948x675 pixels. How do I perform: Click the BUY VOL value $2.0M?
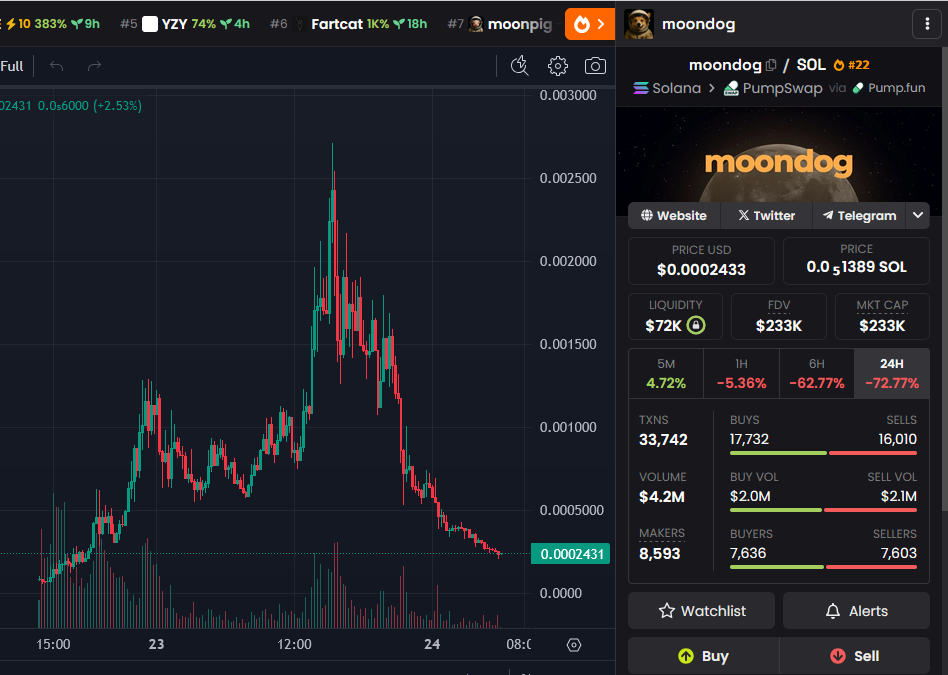(x=750, y=496)
